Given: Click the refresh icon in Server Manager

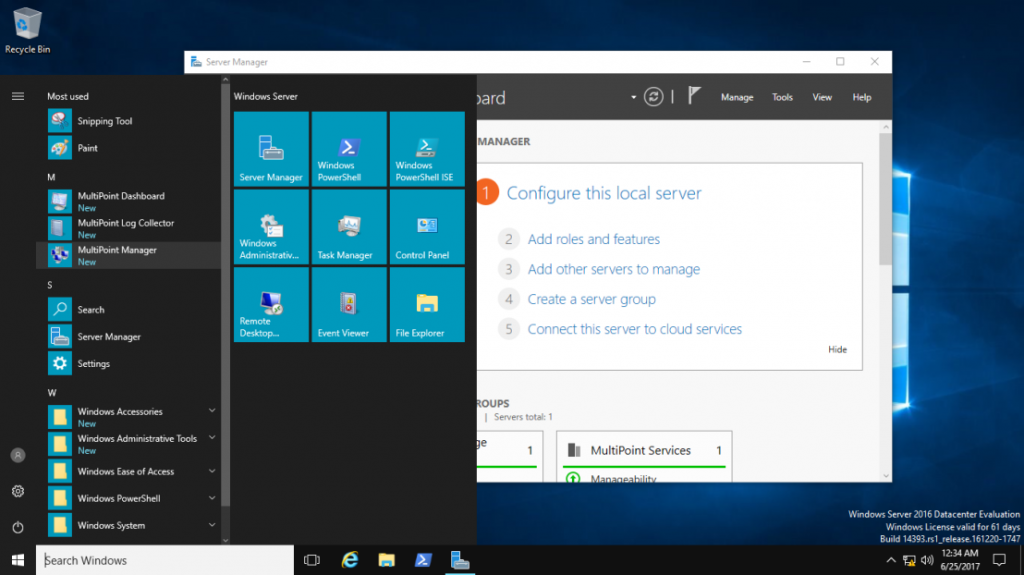Looking at the screenshot, I should click(x=653, y=97).
